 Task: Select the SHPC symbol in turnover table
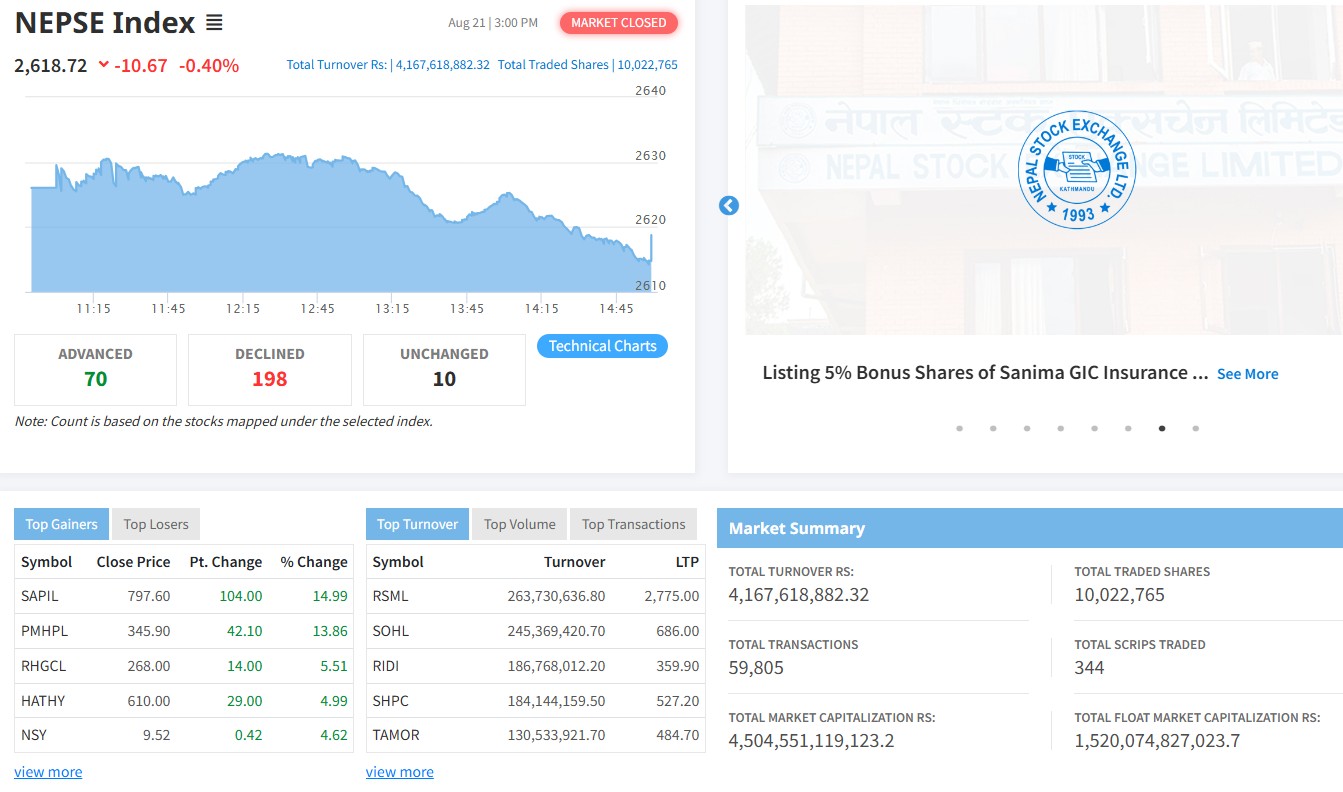(x=391, y=701)
